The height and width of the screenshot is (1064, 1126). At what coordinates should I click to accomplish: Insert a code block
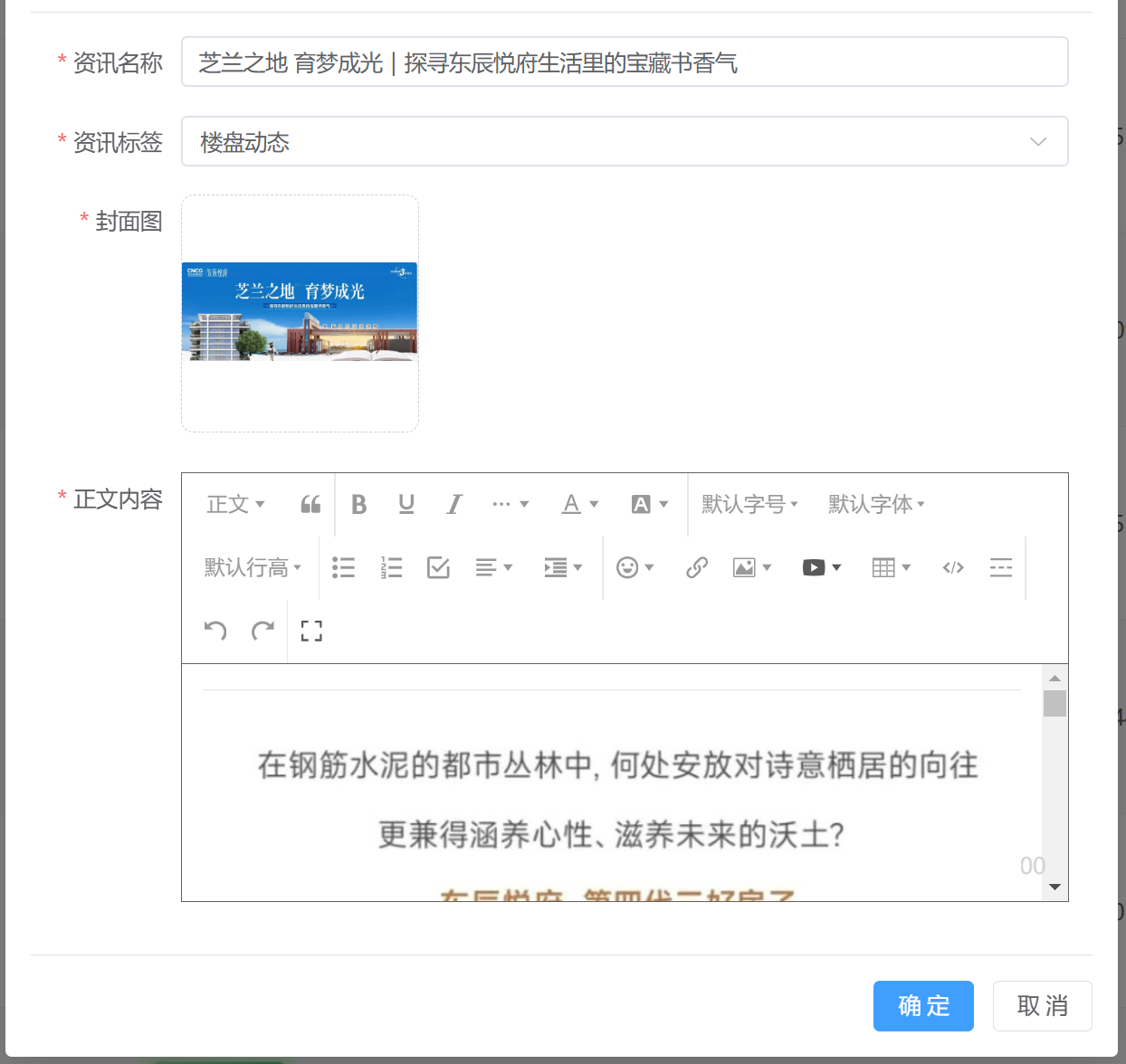pyautogui.click(x=953, y=567)
